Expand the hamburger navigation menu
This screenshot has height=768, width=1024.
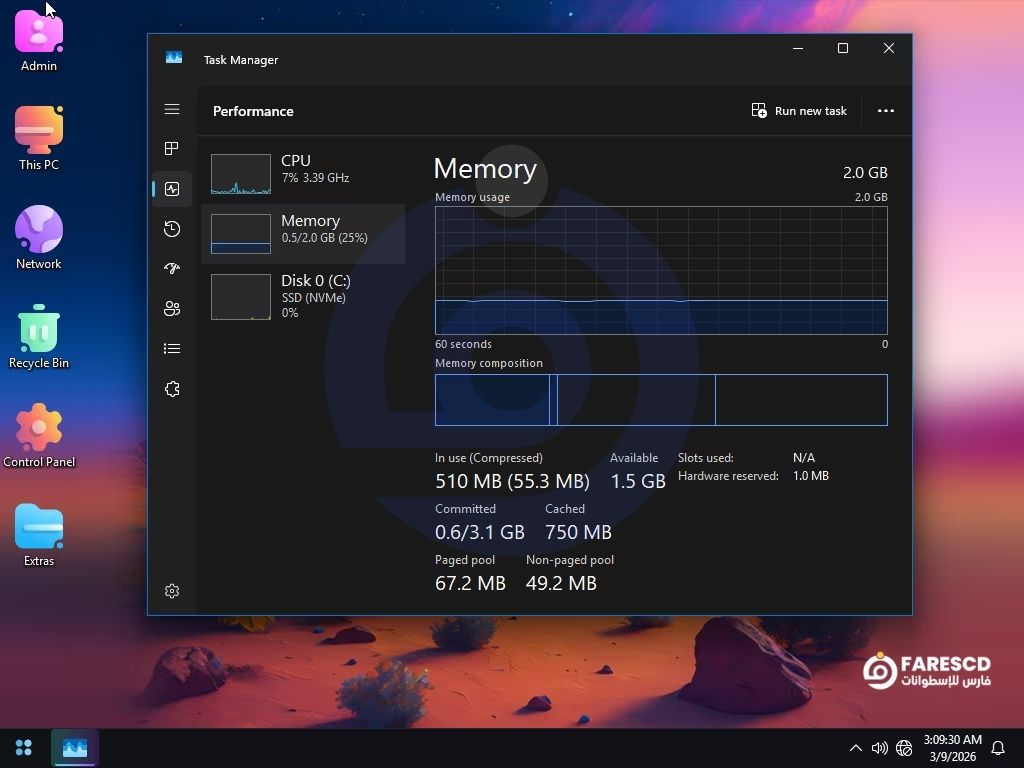click(172, 109)
